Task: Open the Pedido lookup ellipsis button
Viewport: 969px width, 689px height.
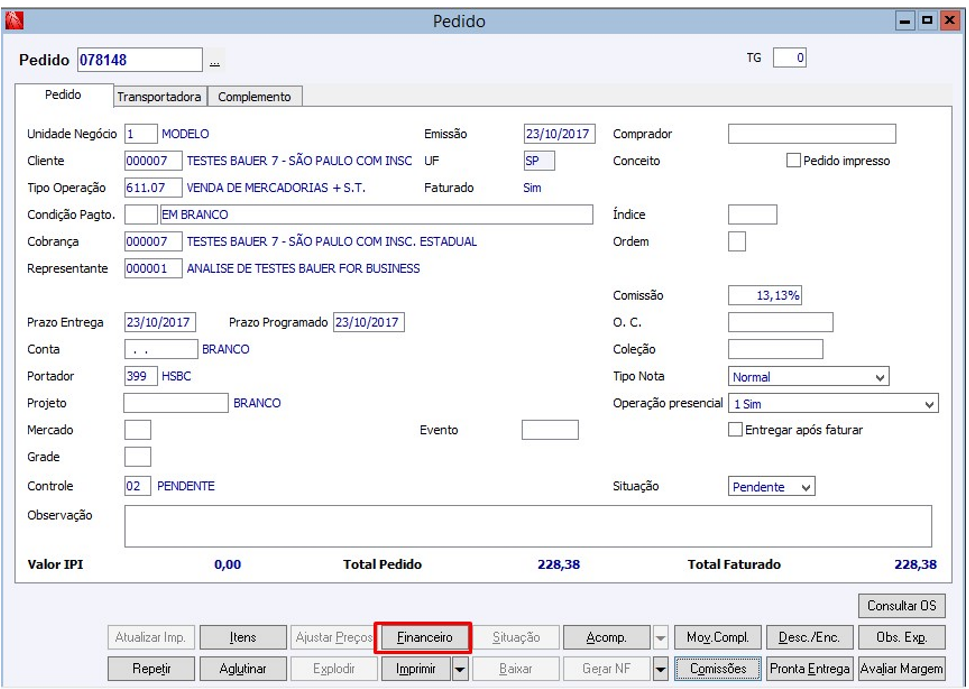Action: (214, 61)
